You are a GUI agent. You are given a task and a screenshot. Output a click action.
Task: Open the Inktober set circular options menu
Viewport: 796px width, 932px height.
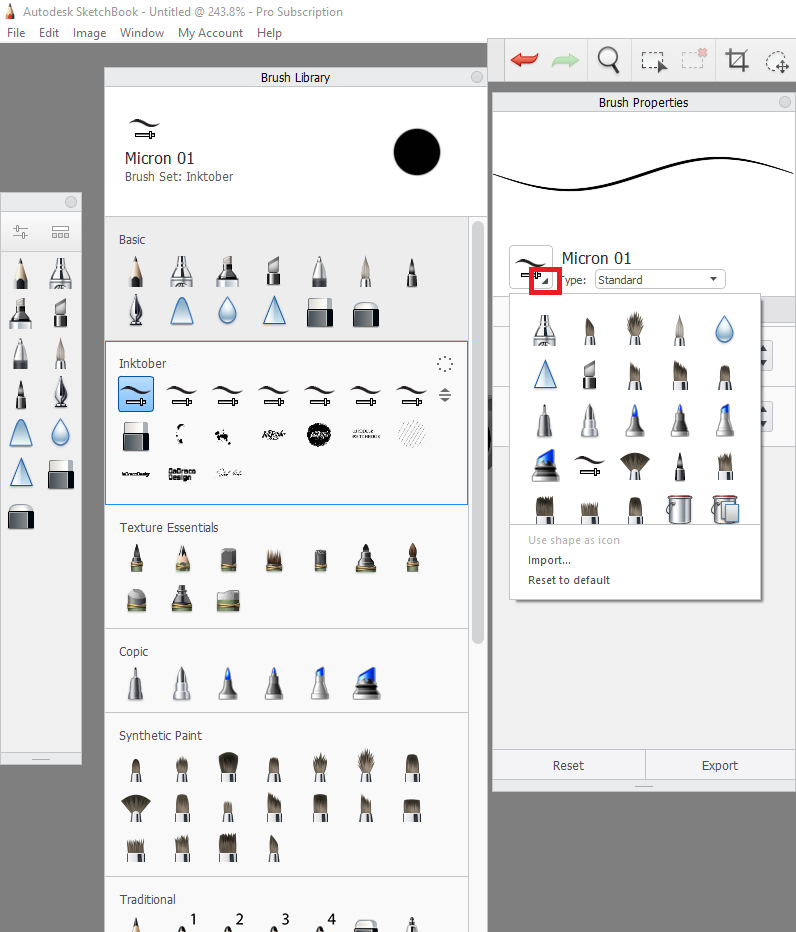coord(445,364)
